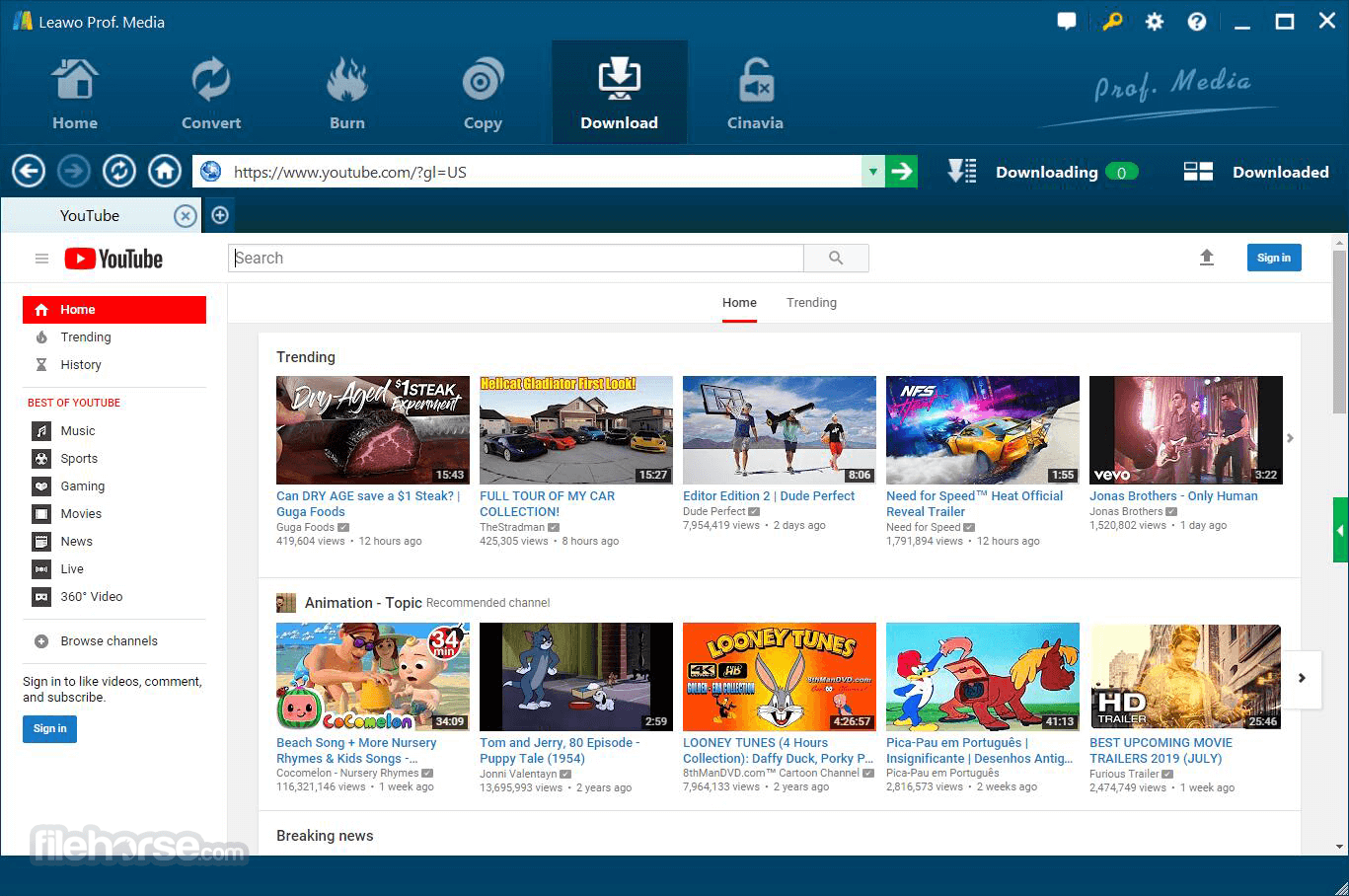Open Animation - Topic channel link

click(363, 603)
